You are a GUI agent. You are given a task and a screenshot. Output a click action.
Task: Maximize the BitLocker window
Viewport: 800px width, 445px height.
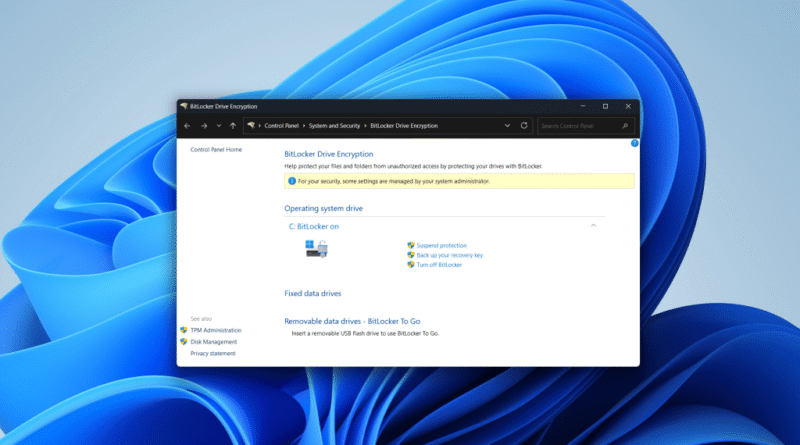click(x=606, y=106)
